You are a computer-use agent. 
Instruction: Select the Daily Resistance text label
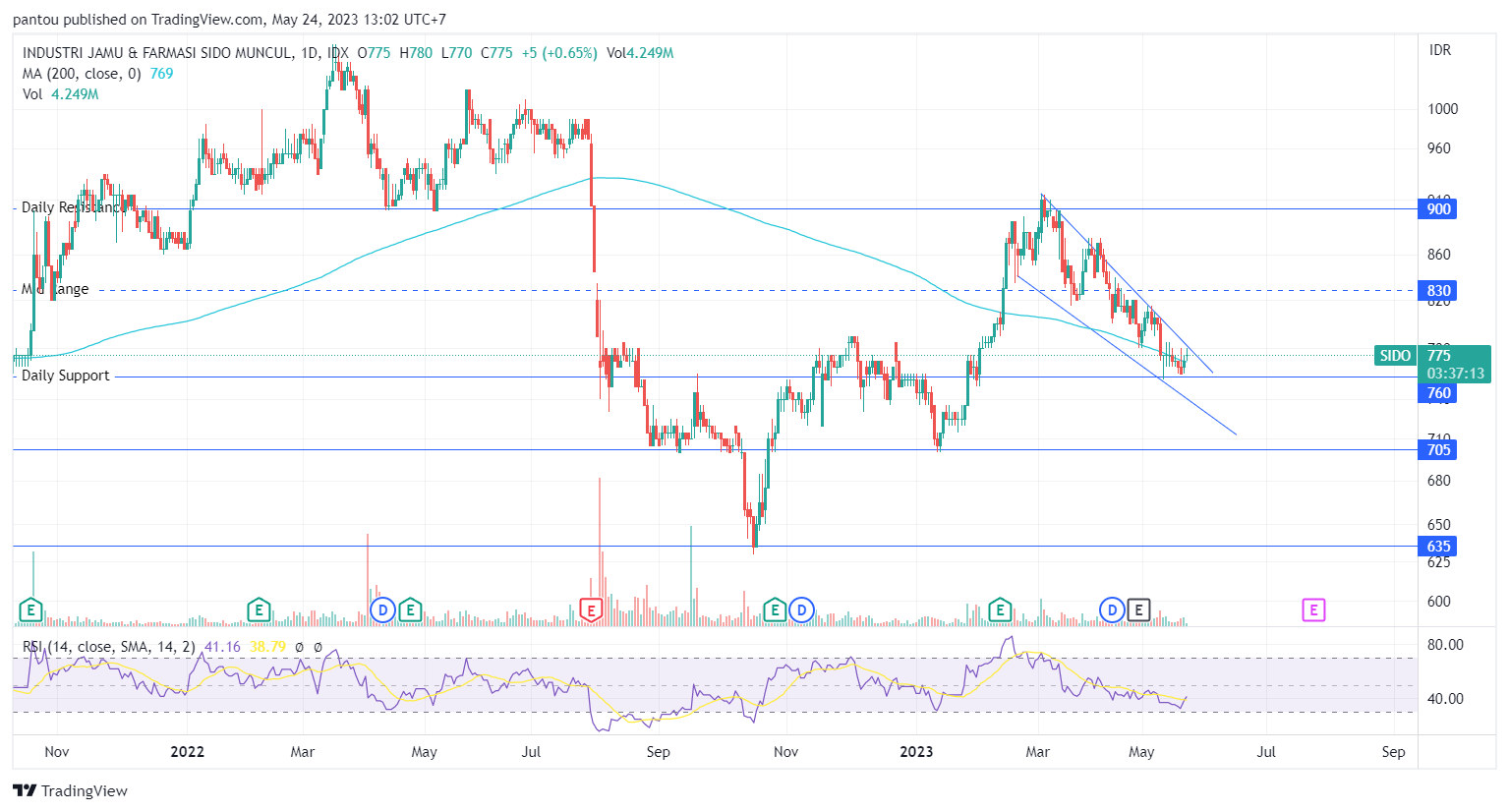tap(74, 207)
